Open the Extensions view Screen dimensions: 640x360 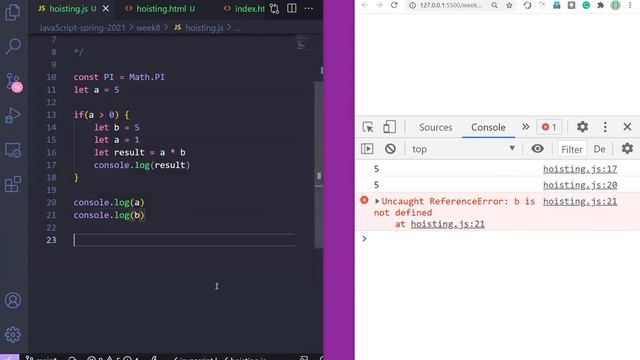13,184
